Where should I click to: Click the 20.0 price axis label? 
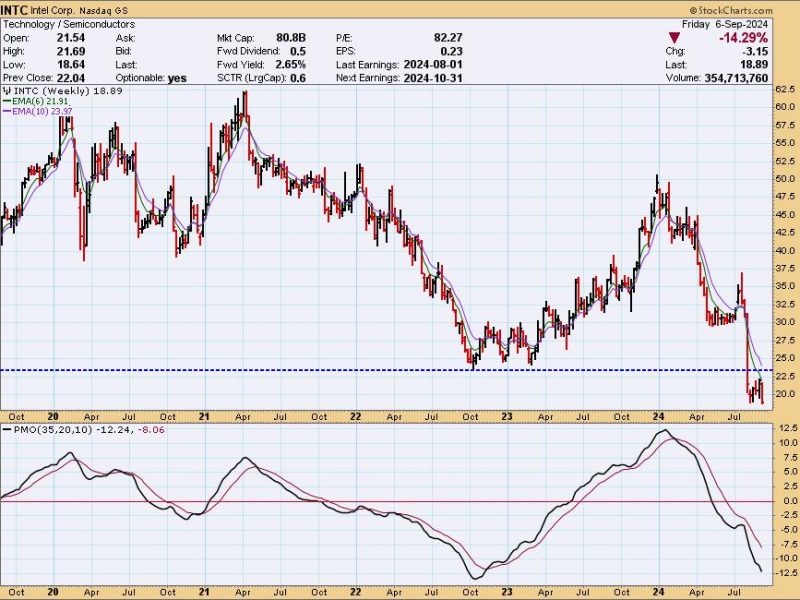[x=785, y=394]
